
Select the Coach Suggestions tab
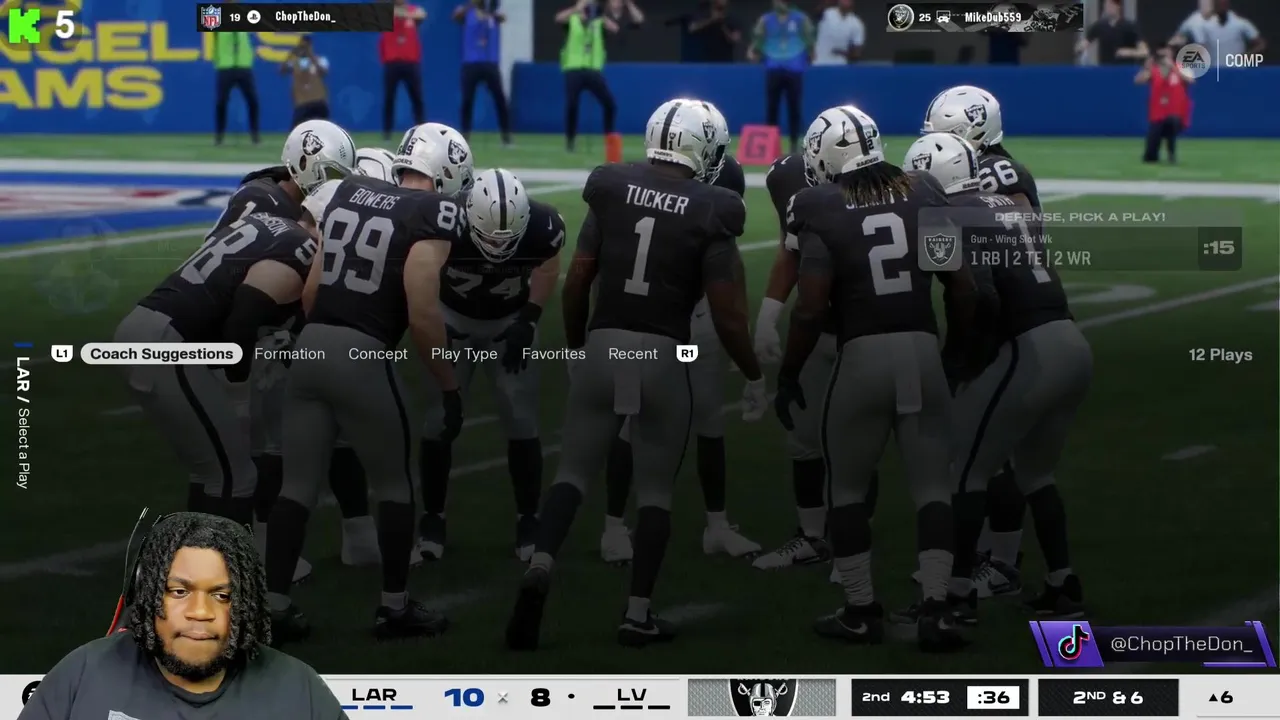[x=161, y=354]
